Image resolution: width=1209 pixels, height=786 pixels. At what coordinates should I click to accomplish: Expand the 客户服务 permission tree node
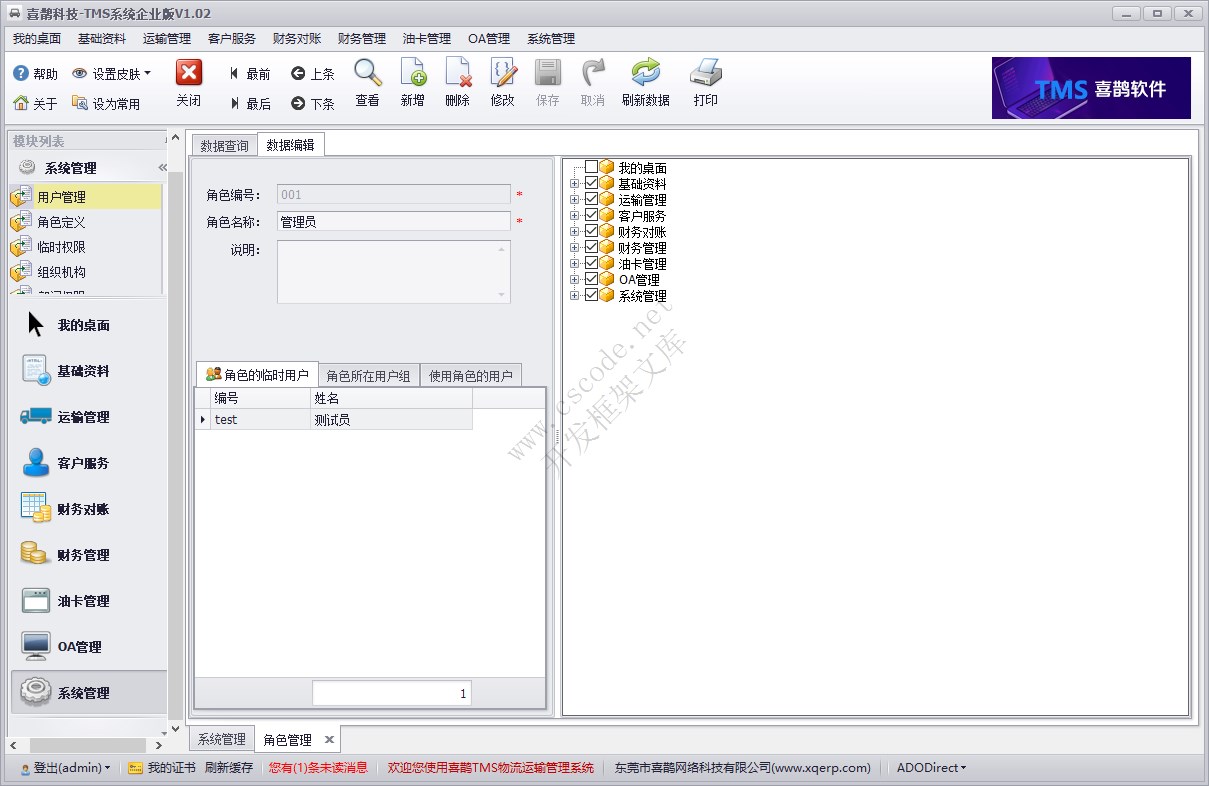tap(574, 216)
